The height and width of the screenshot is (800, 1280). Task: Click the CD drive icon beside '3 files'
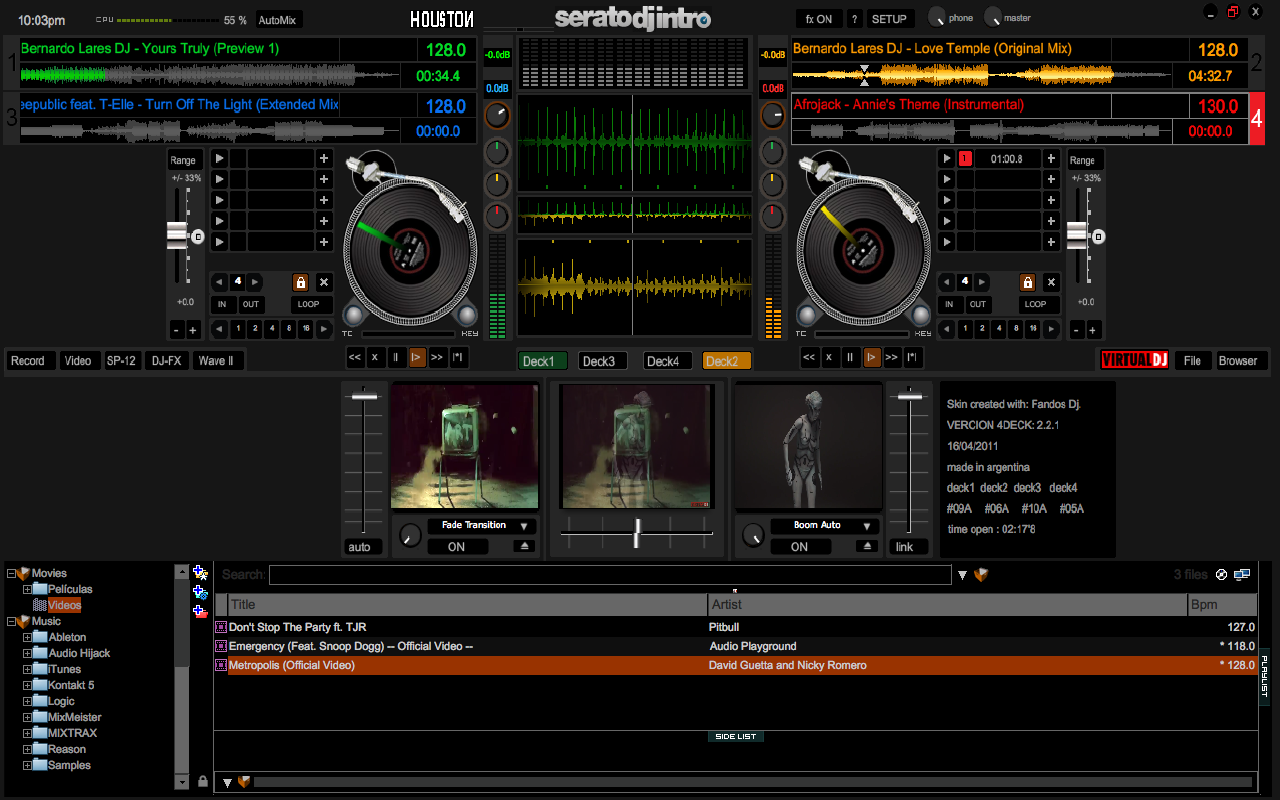click(1221, 574)
